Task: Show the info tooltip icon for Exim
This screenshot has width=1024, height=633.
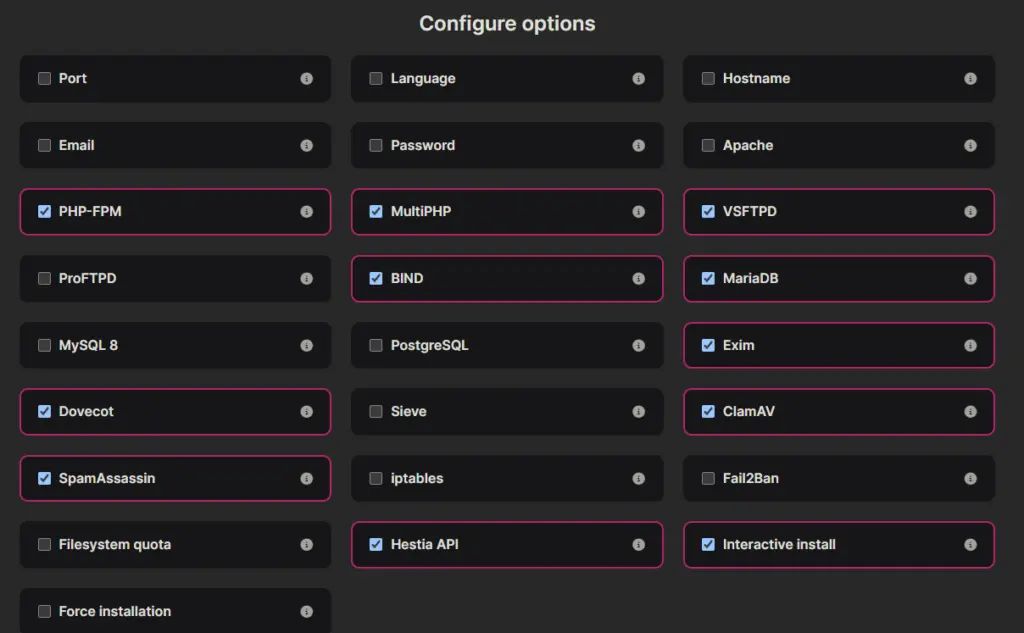Action: click(970, 345)
